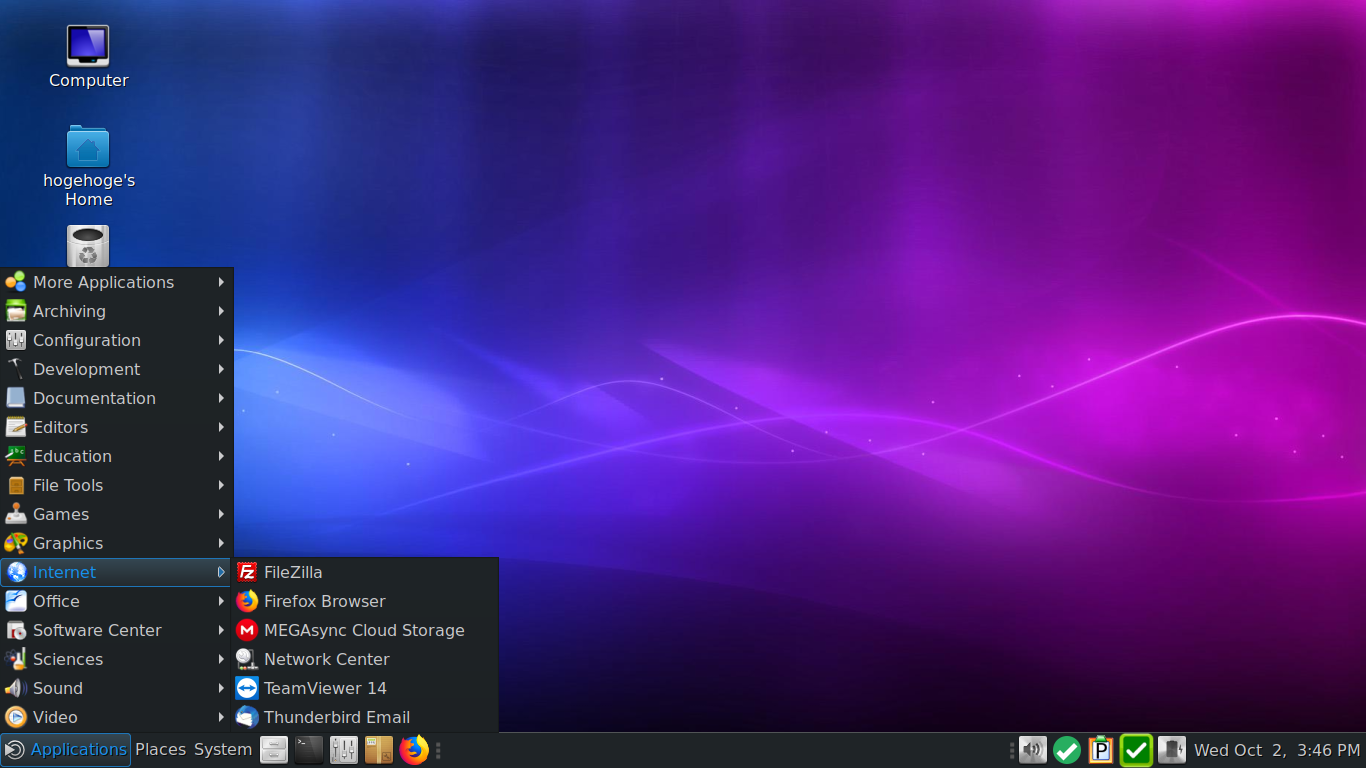Expand the Office category
This screenshot has height=768, width=1366.
[x=116, y=601]
